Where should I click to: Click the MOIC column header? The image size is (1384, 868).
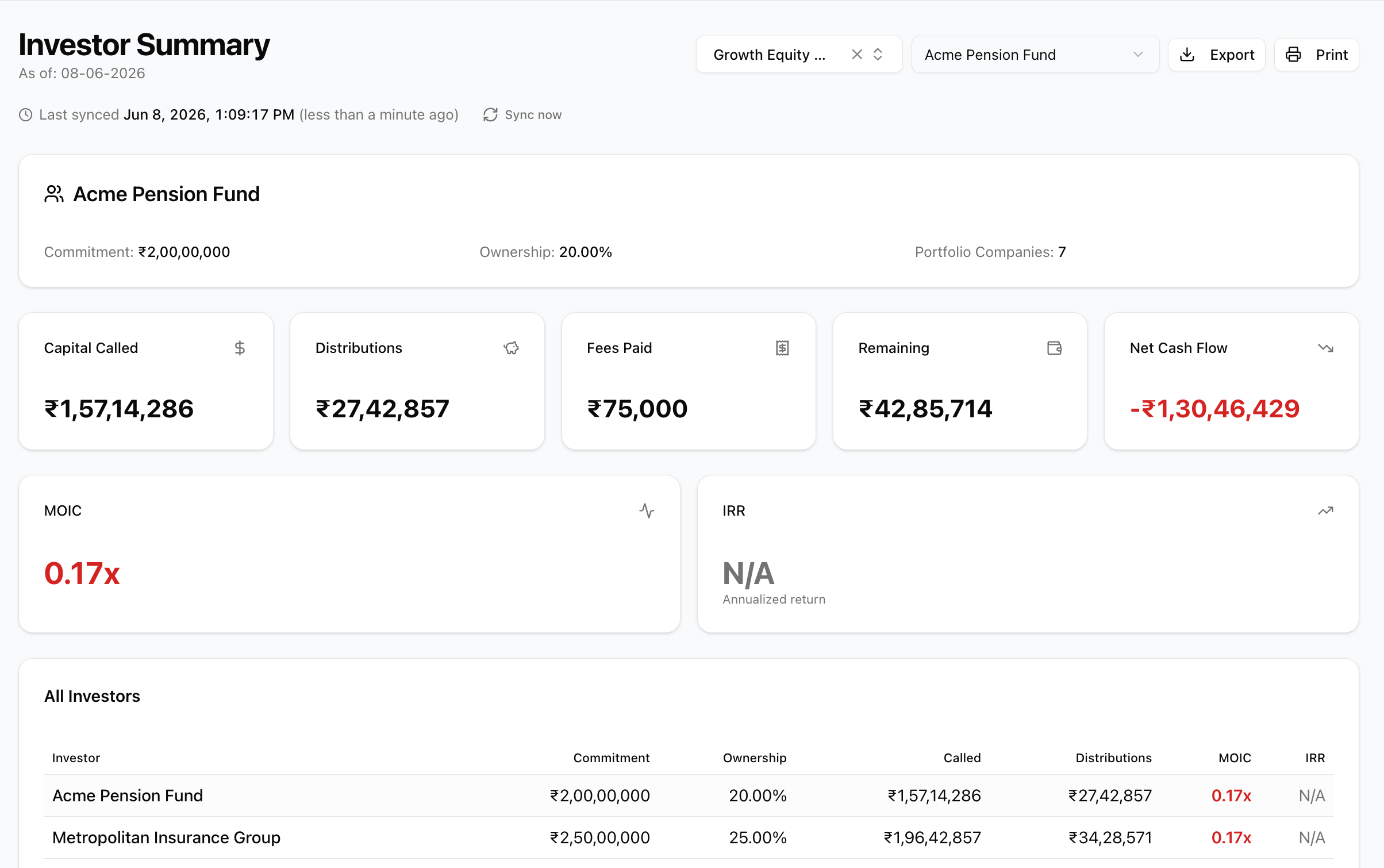1235,758
